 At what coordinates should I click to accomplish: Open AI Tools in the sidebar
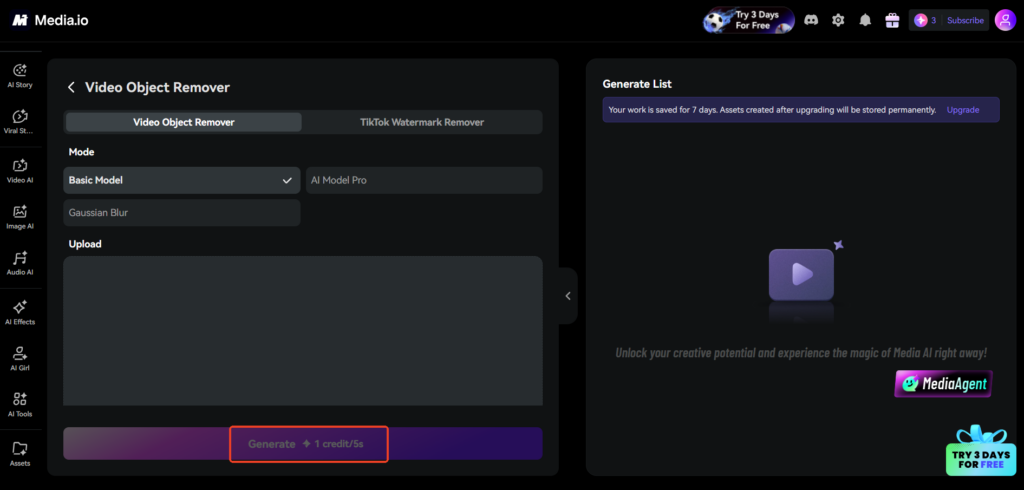tap(20, 404)
